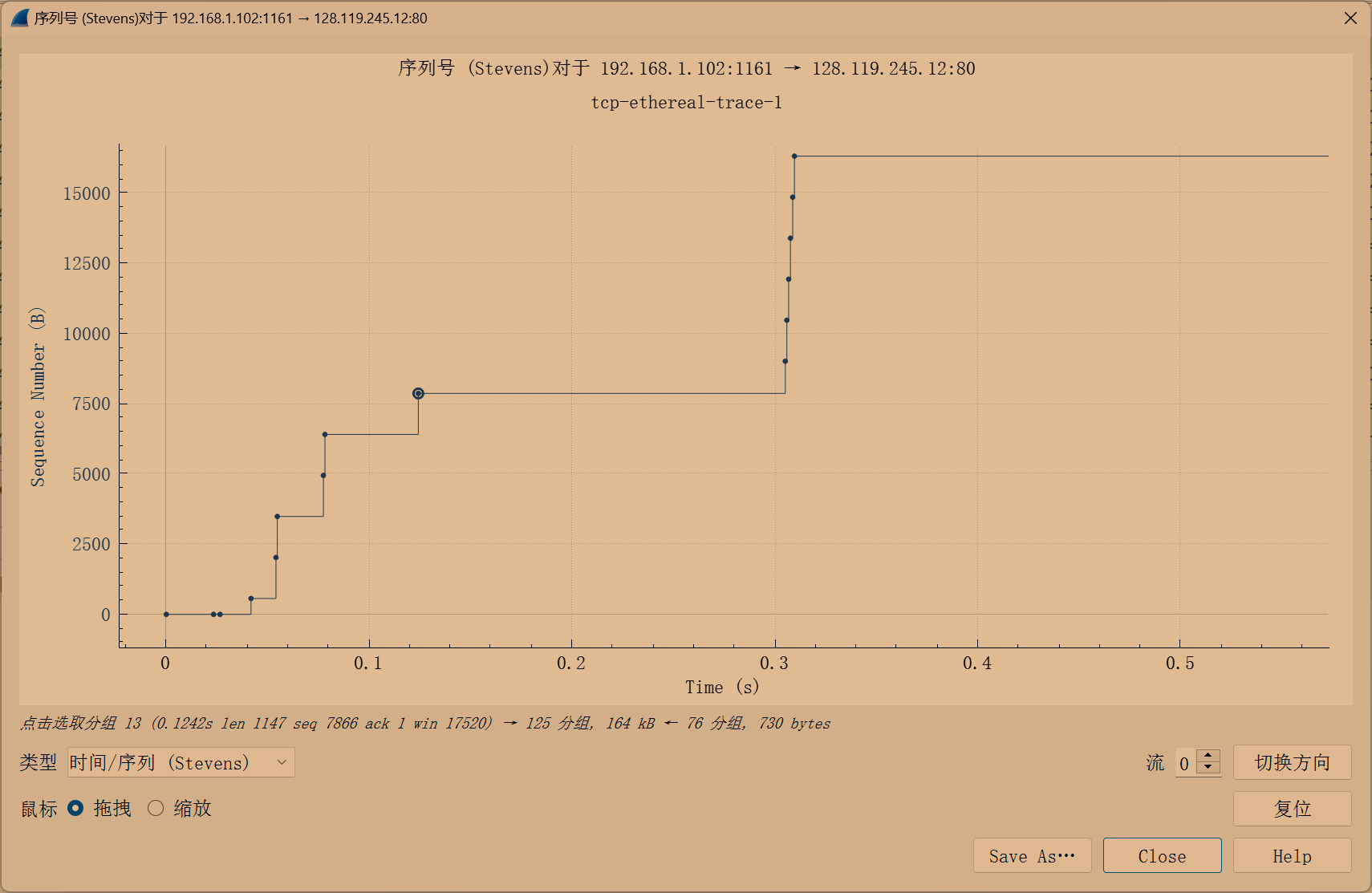Viewport: 1372px width, 893px height.
Task: Enable zoom mode radio button
Action: 157,809
